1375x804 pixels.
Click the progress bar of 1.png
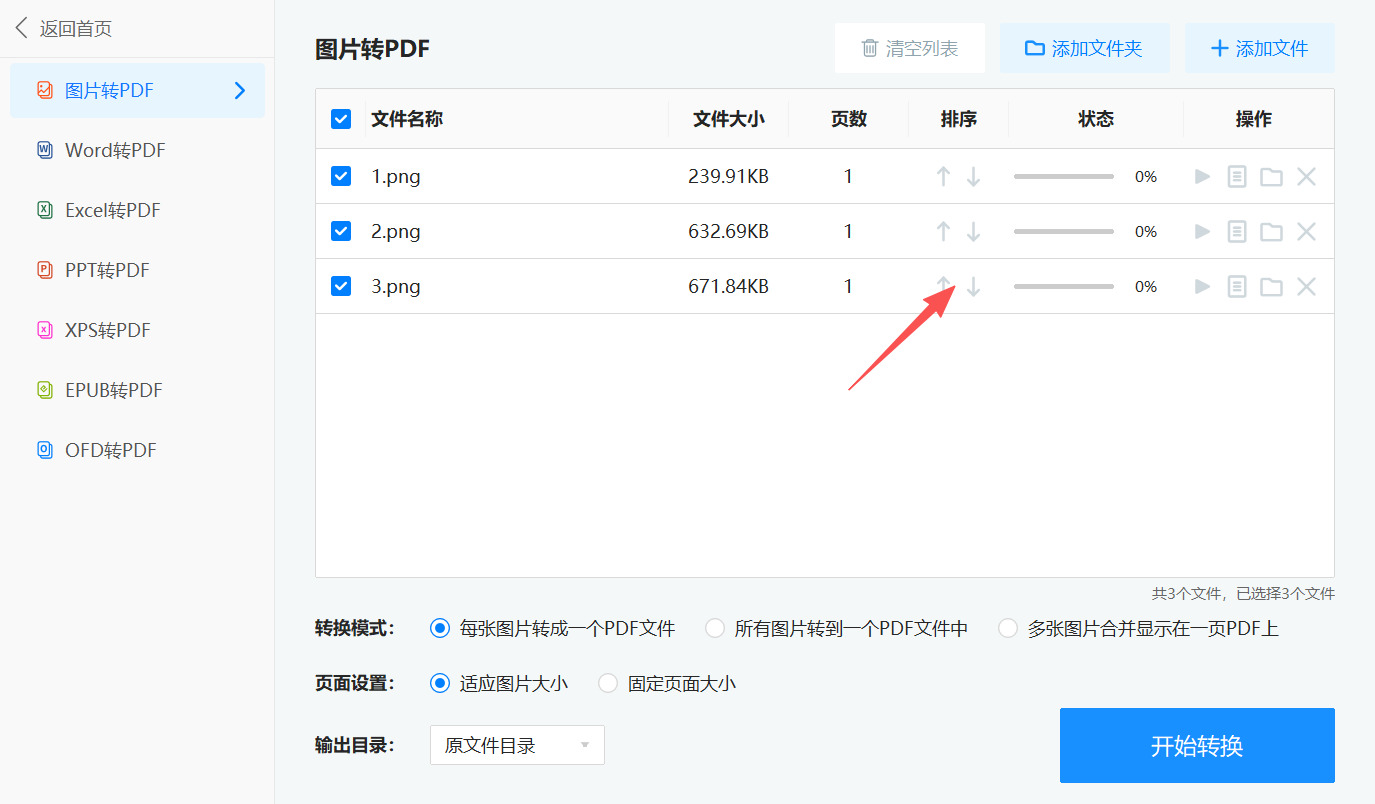pos(1063,176)
